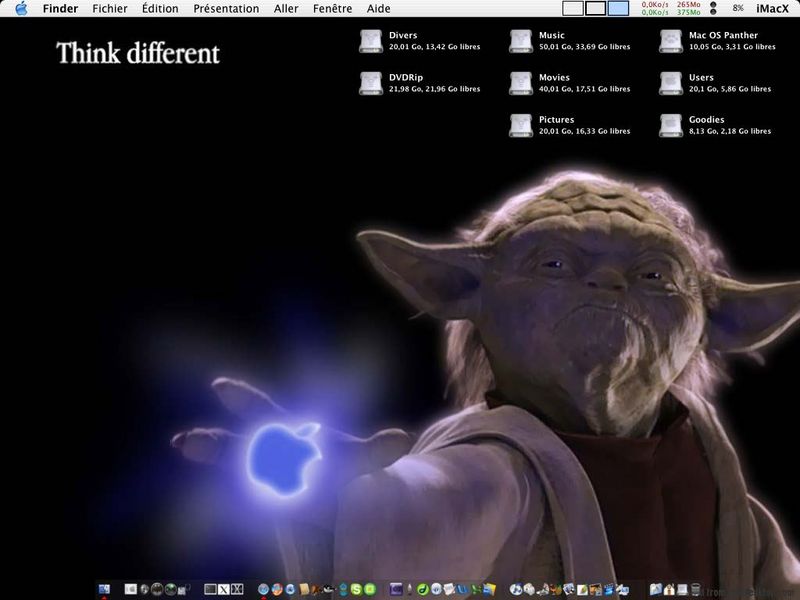Image resolution: width=800 pixels, height=600 pixels.
Task: Open the leaf document icon in the Dock
Action: point(582,590)
